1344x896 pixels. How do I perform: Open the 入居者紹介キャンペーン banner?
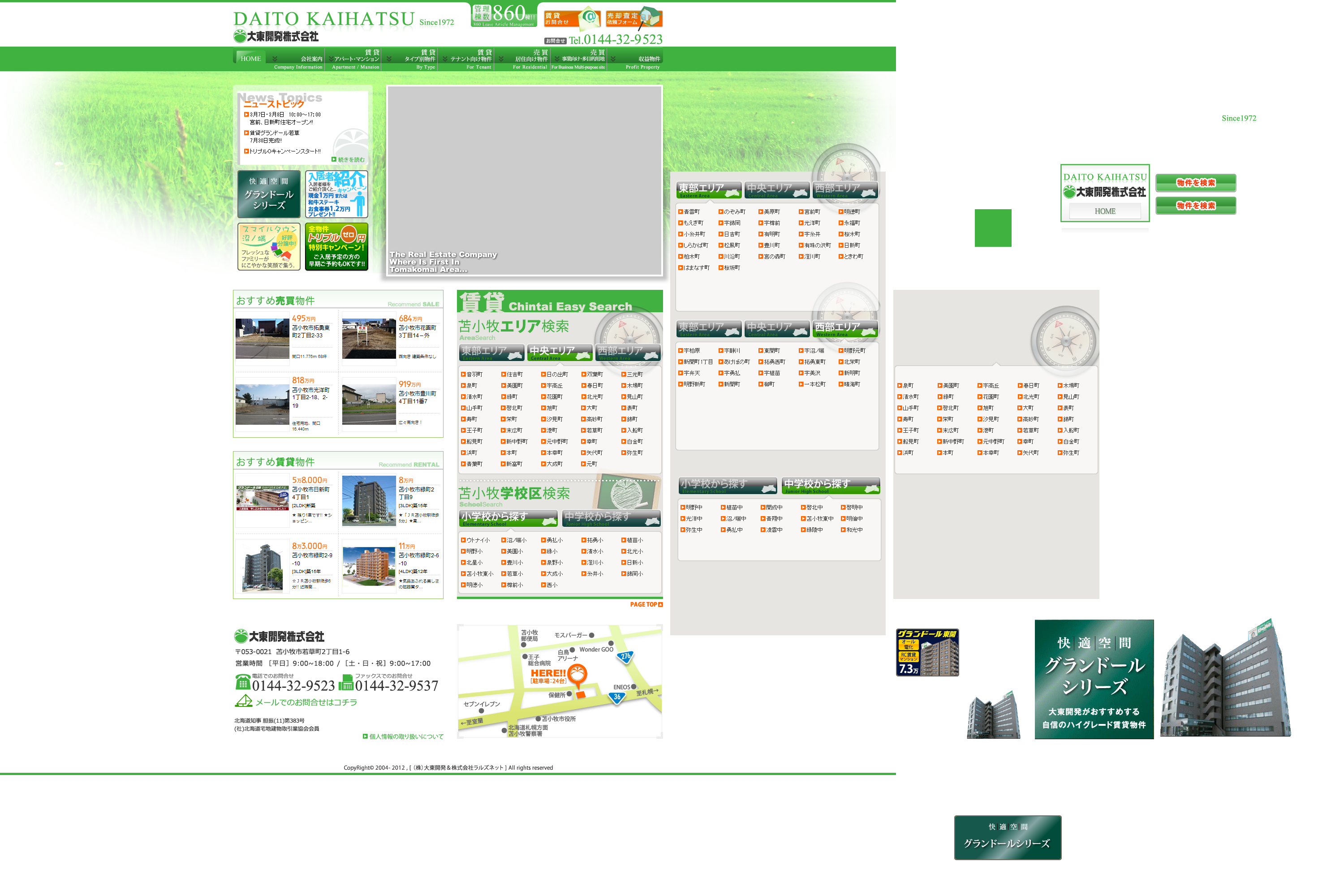[336, 194]
